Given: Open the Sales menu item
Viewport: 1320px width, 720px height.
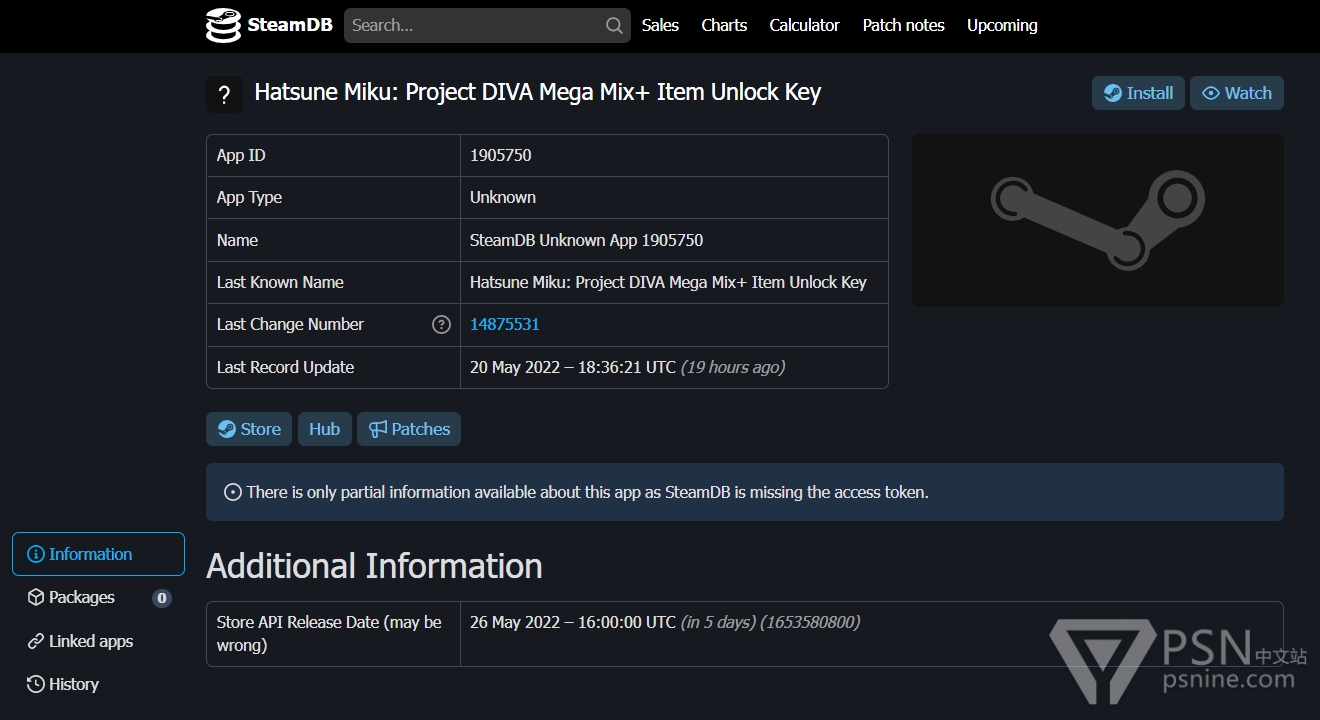Looking at the screenshot, I should point(660,26).
